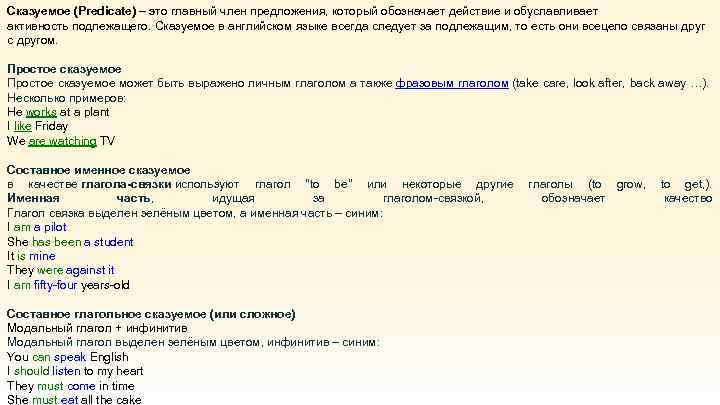Click the line 'Несколько примеров:'
This screenshot has width=720, height=405.
(67, 98)
